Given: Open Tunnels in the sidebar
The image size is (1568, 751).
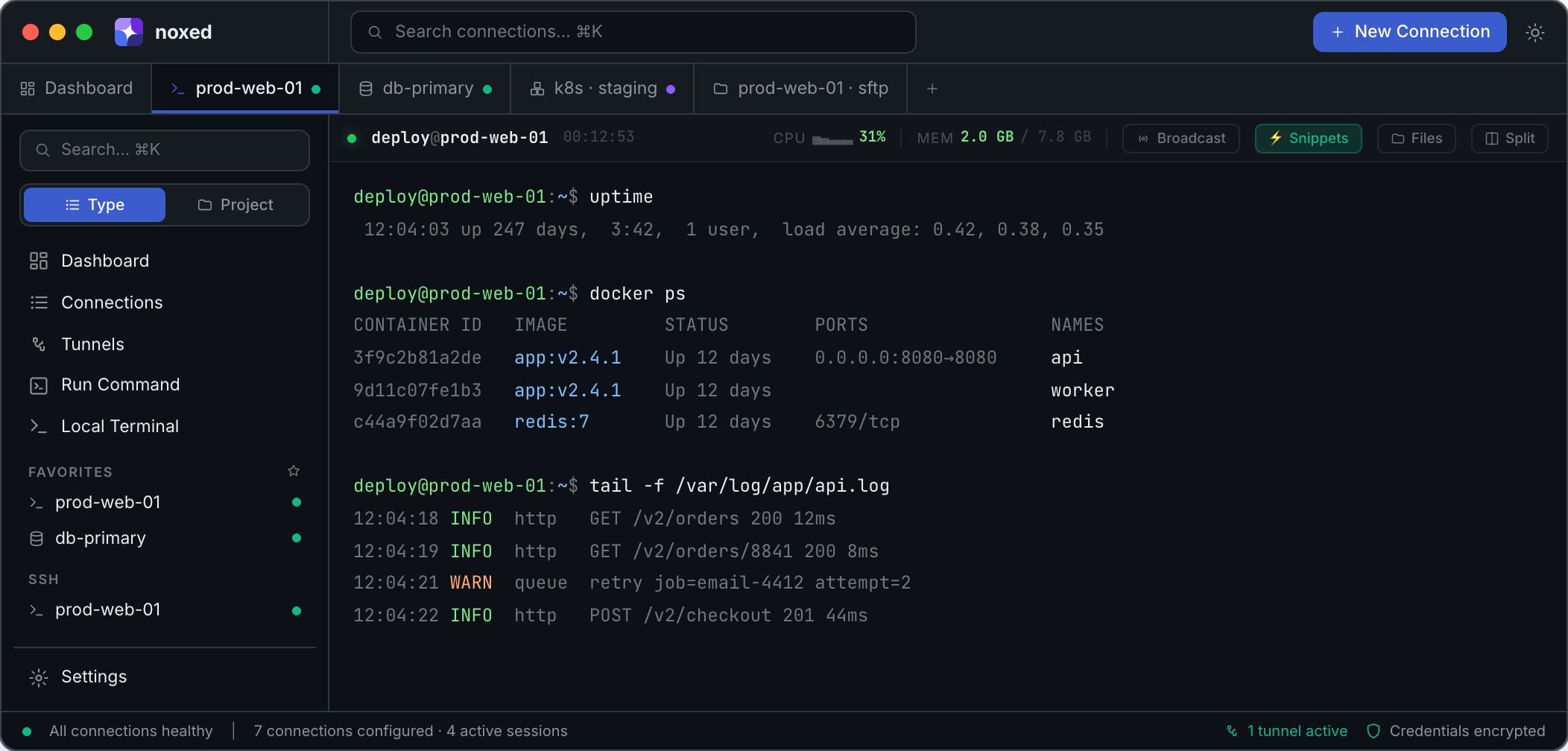Looking at the screenshot, I should click(x=165, y=344).
